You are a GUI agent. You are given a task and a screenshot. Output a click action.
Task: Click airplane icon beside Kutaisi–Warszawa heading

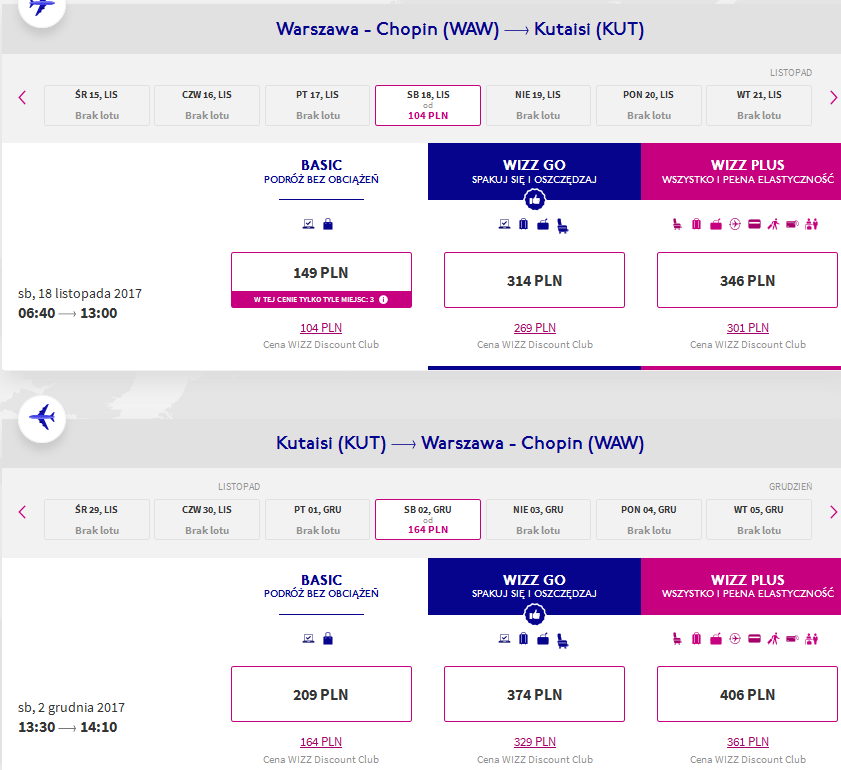(42, 419)
